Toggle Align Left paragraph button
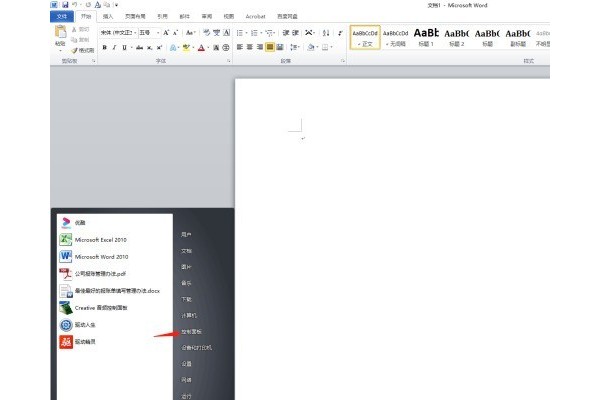This screenshot has width=600, height=400. [240, 47]
